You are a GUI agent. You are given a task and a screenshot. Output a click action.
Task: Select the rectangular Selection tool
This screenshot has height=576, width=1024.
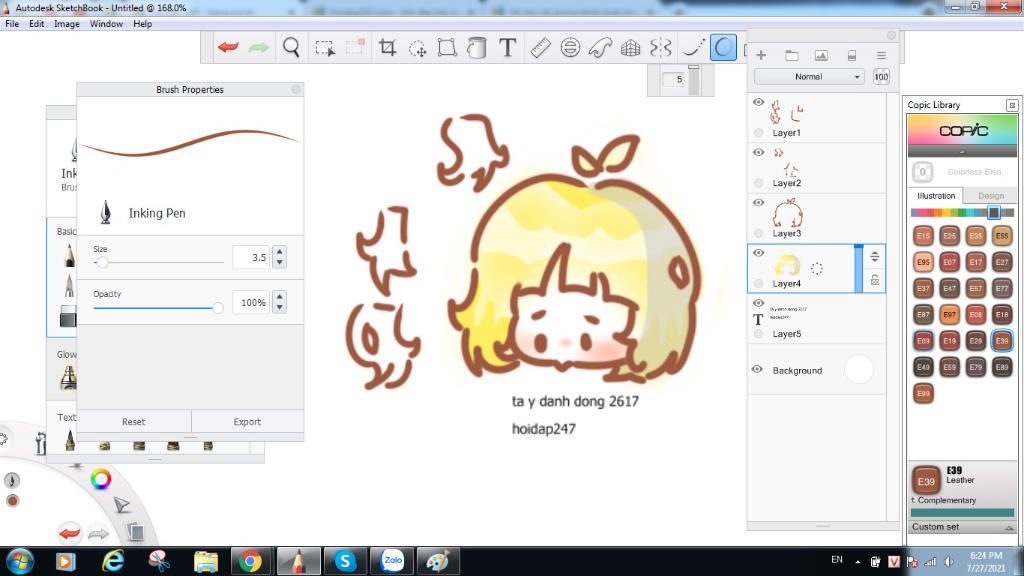point(325,48)
